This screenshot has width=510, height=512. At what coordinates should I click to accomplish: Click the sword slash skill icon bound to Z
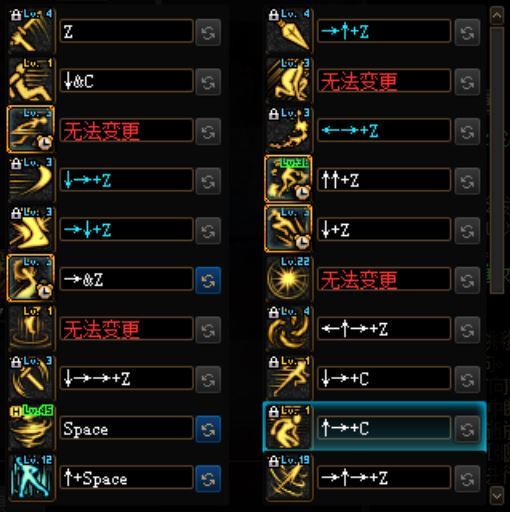(x=31, y=32)
